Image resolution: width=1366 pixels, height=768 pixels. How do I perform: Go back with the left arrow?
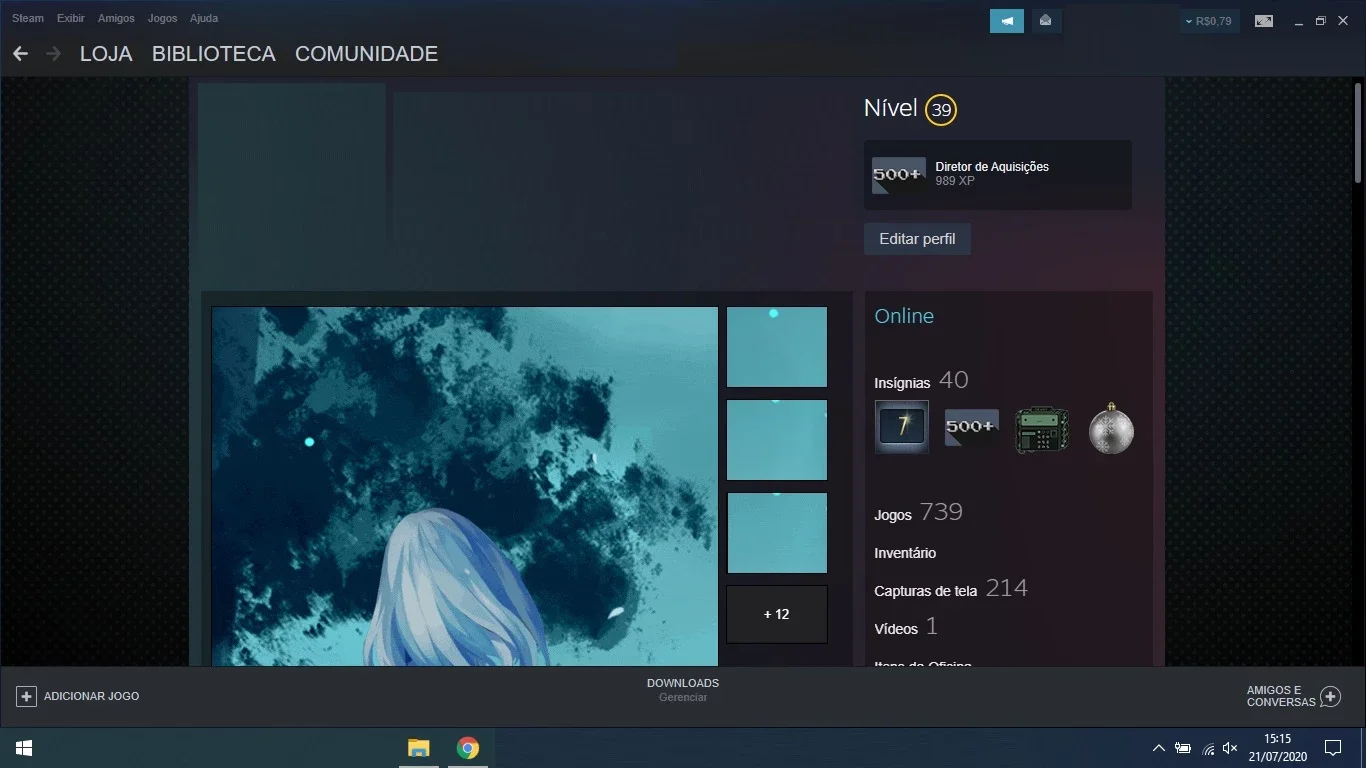[20, 54]
